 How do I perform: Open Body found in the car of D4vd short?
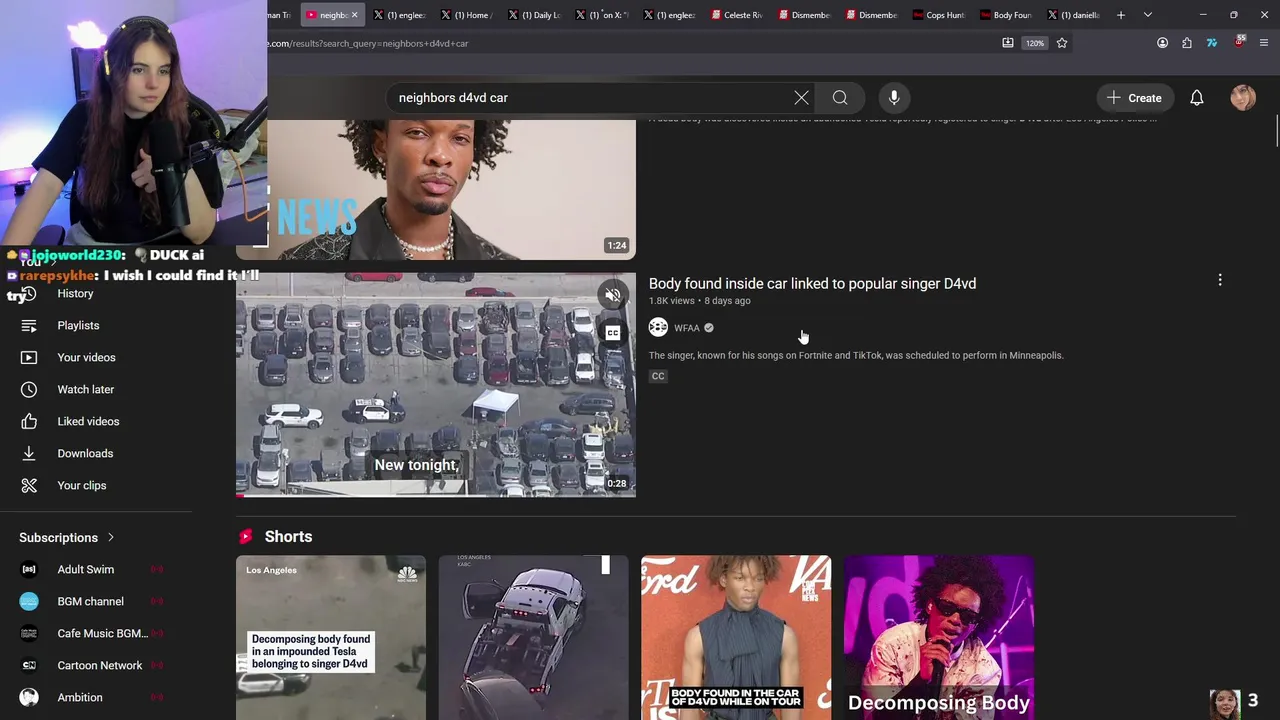click(x=736, y=638)
